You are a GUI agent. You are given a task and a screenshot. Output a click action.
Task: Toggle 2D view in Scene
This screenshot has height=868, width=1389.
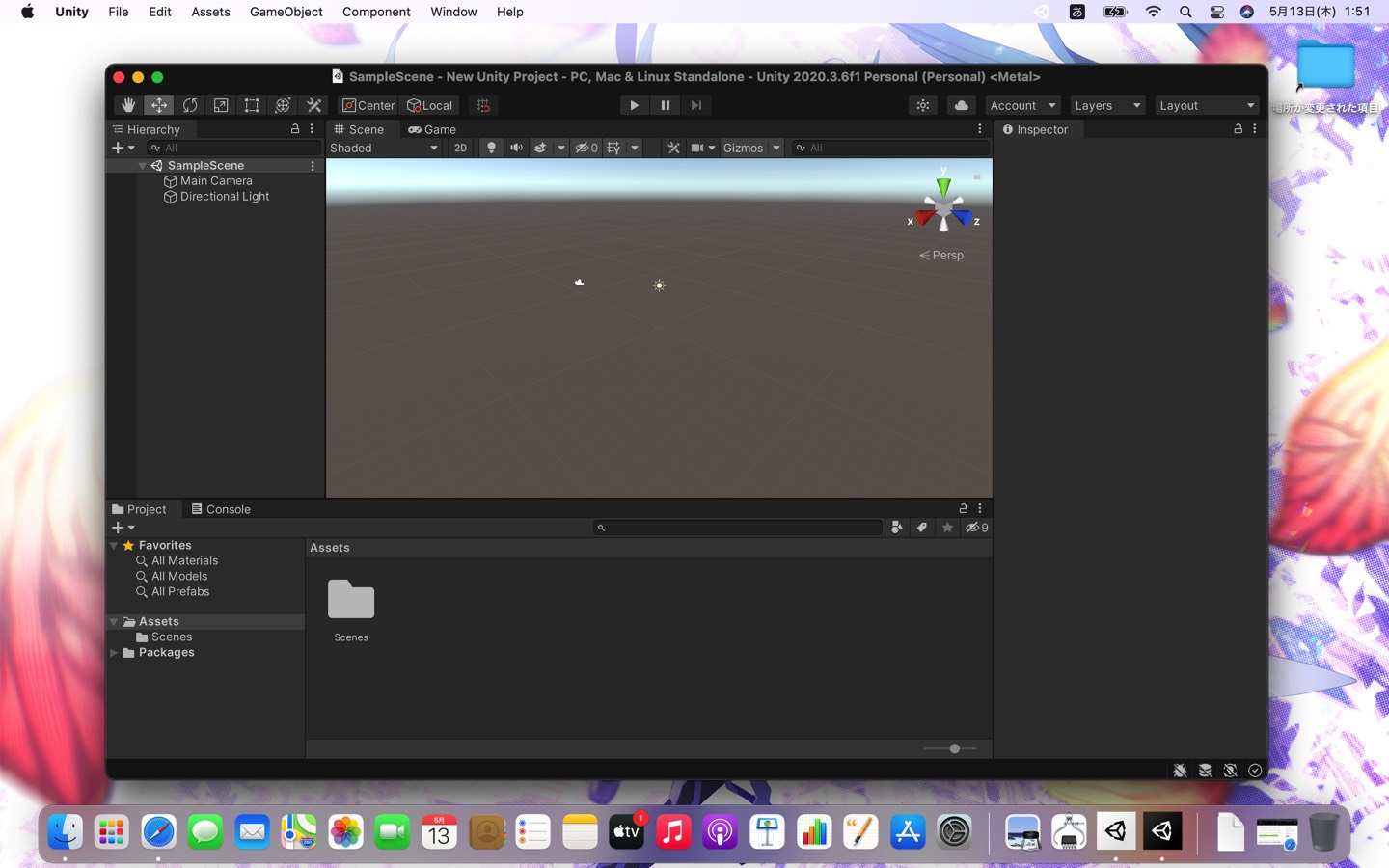click(x=460, y=148)
